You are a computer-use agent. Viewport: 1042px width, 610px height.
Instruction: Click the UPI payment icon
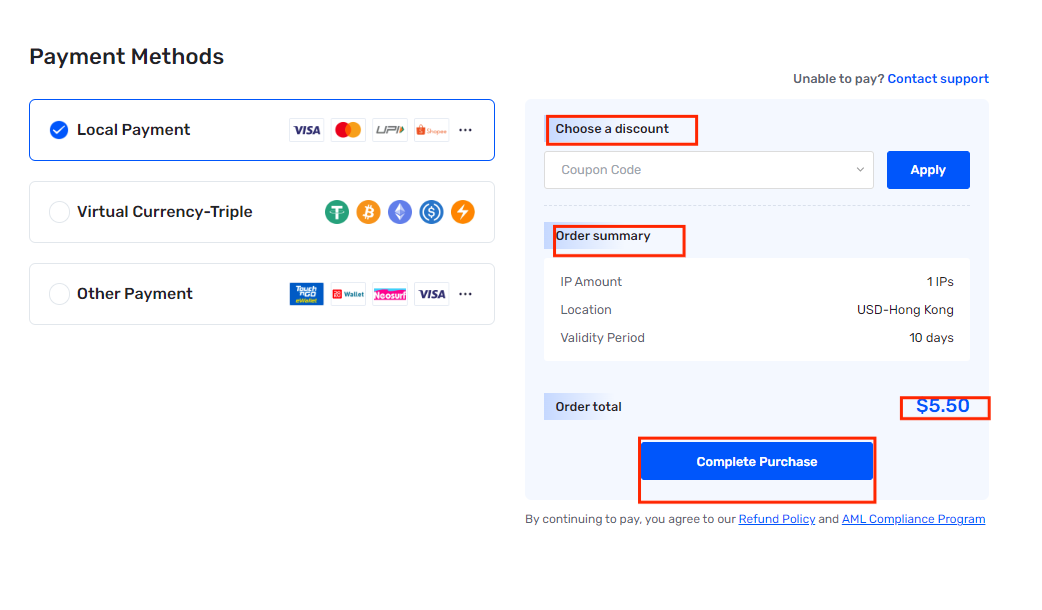pyautogui.click(x=389, y=130)
